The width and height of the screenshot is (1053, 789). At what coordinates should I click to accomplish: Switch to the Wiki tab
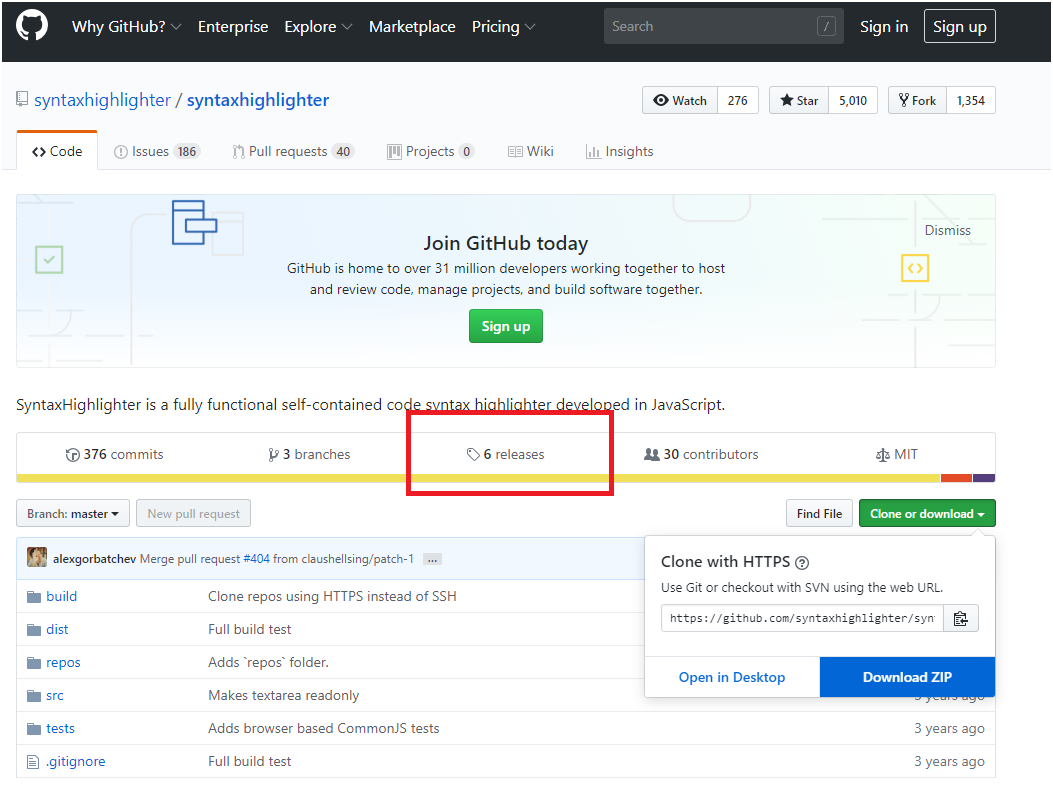(x=531, y=151)
